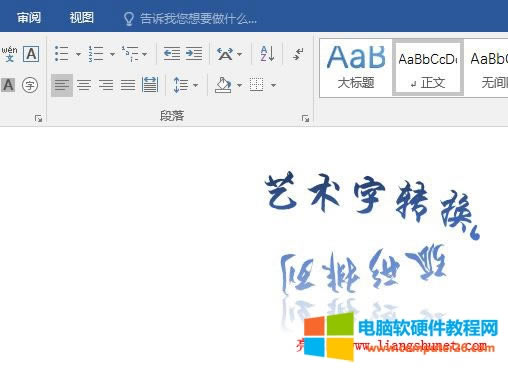Align text to the right
Screen dimensions: 508x368
tap(106, 85)
